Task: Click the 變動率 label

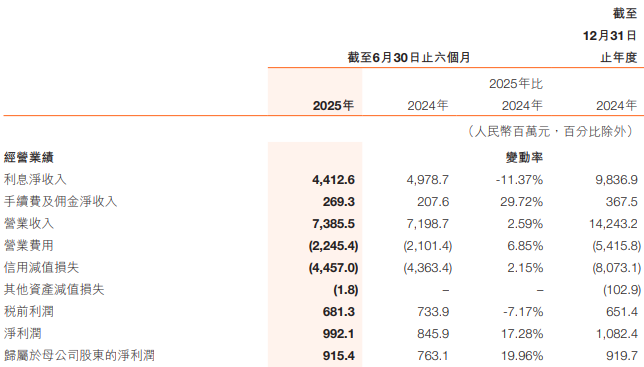Action: click(x=524, y=157)
